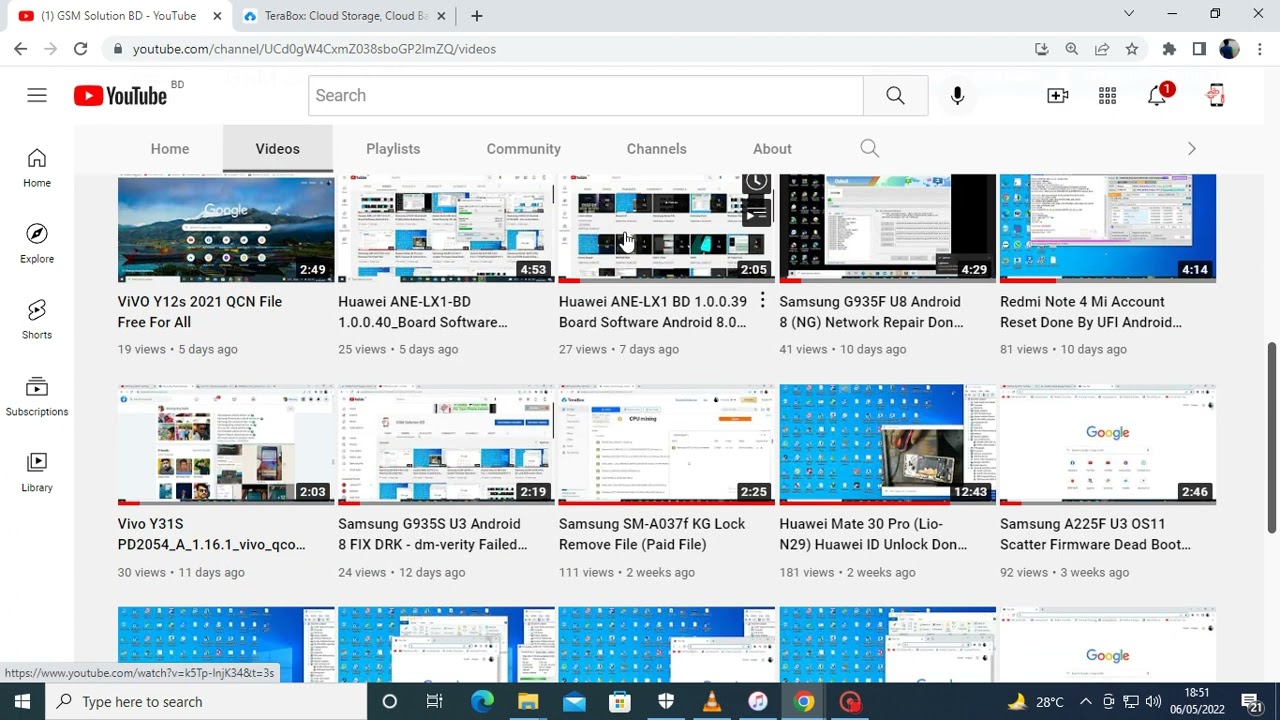
Task: Open Chrome tab search dropdown
Action: (x=1129, y=14)
